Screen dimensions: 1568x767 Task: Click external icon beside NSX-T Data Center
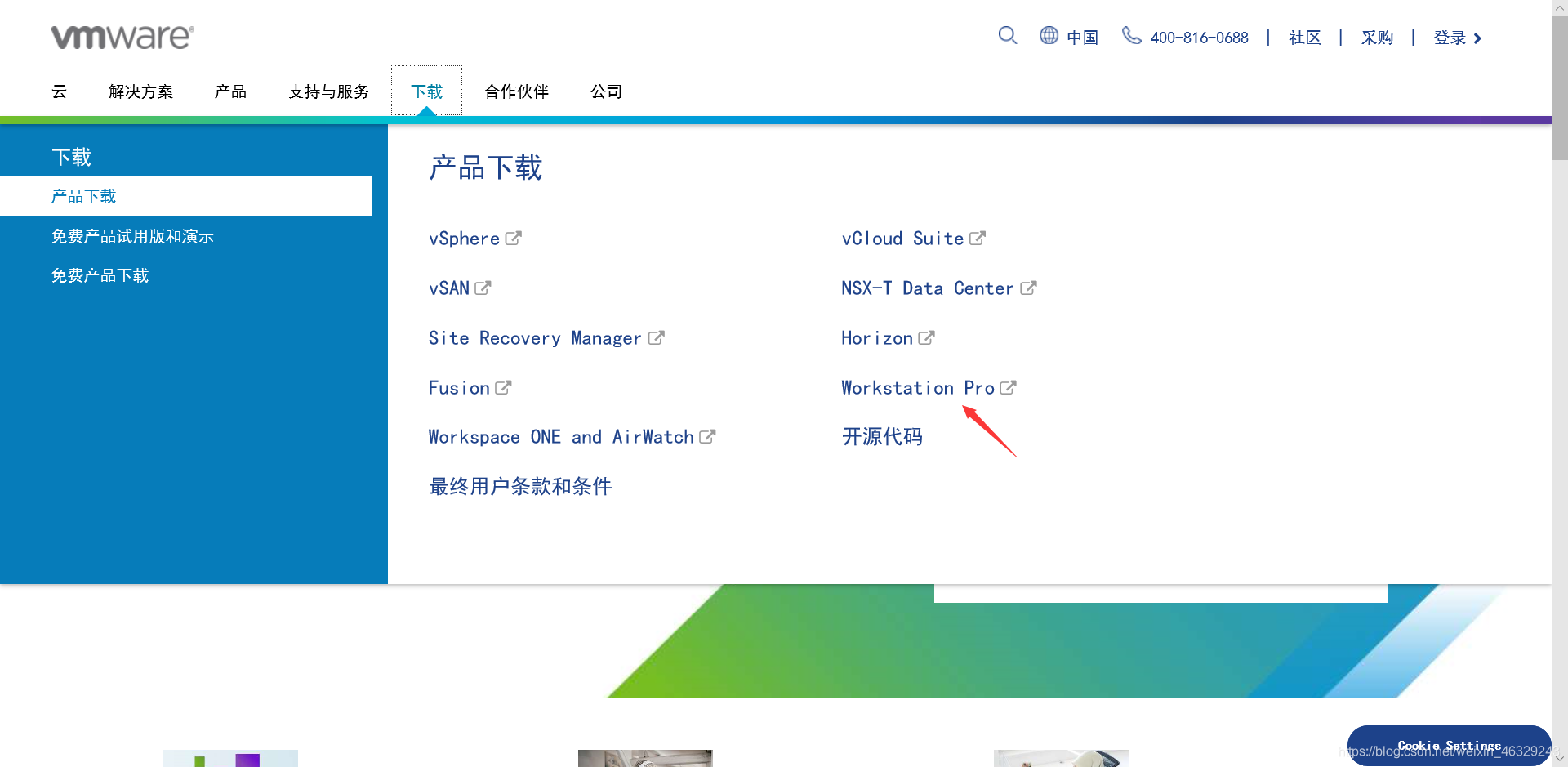tap(1028, 288)
